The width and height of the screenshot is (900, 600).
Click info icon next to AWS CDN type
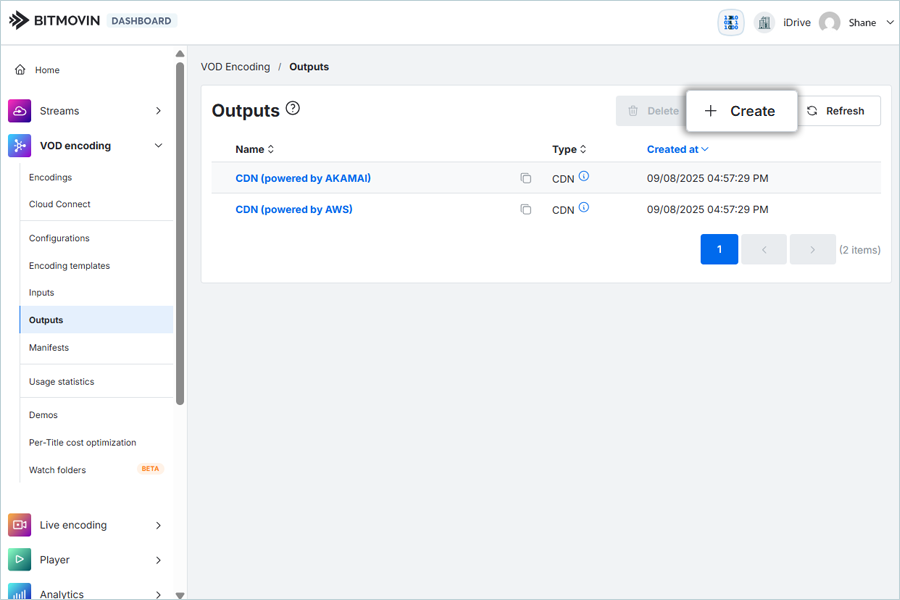tap(584, 208)
